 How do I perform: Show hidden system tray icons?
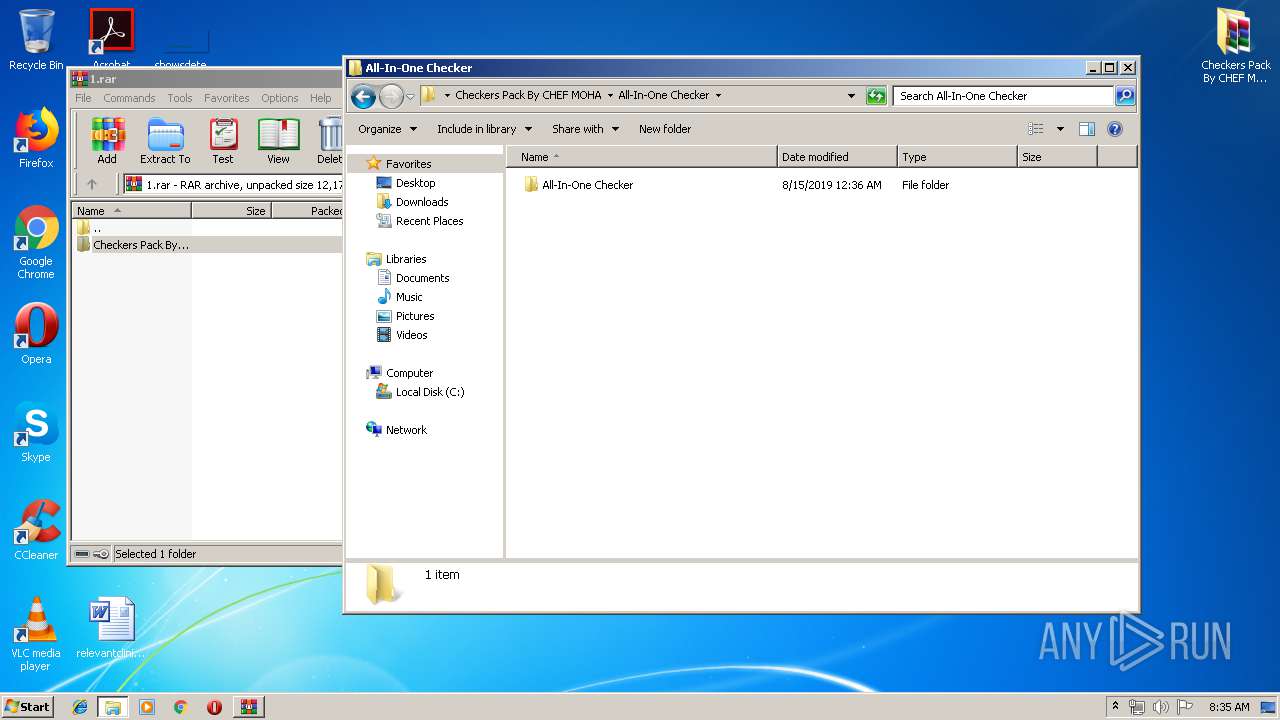pos(1116,707)
